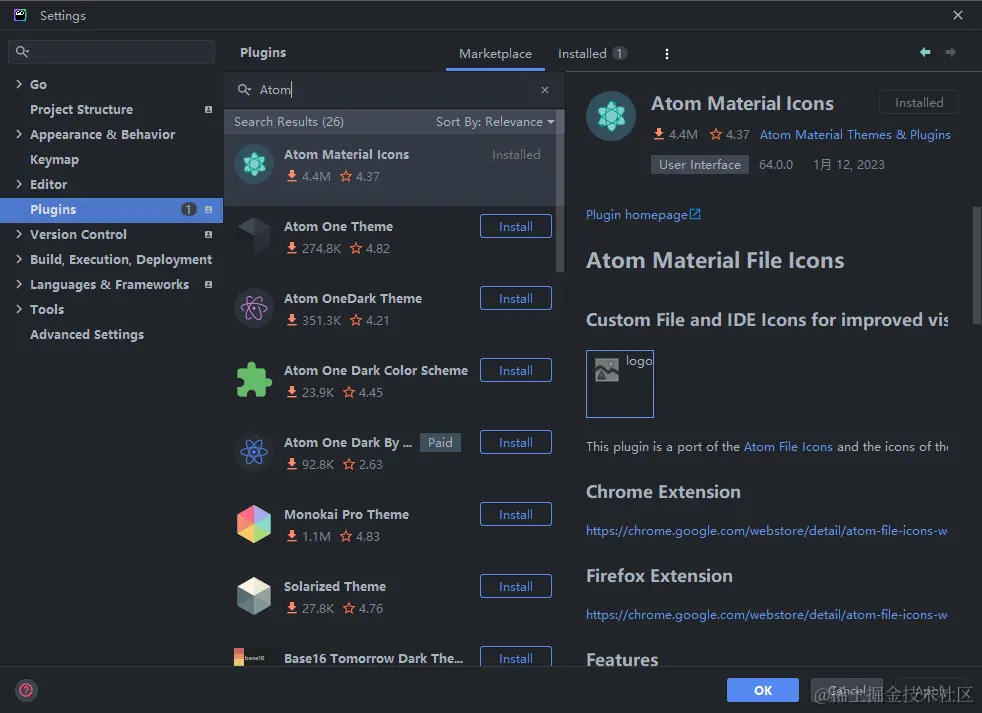Select the Marketplace tab

495,53
